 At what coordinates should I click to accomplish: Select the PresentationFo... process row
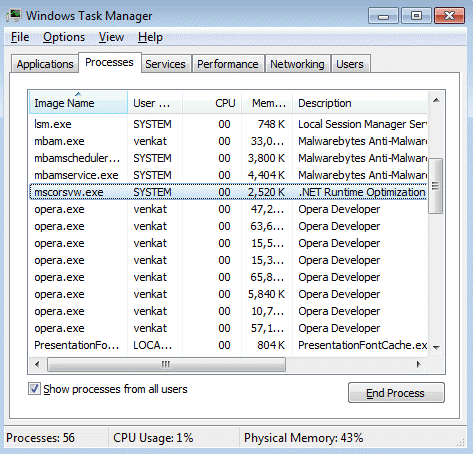pos(228,345)
